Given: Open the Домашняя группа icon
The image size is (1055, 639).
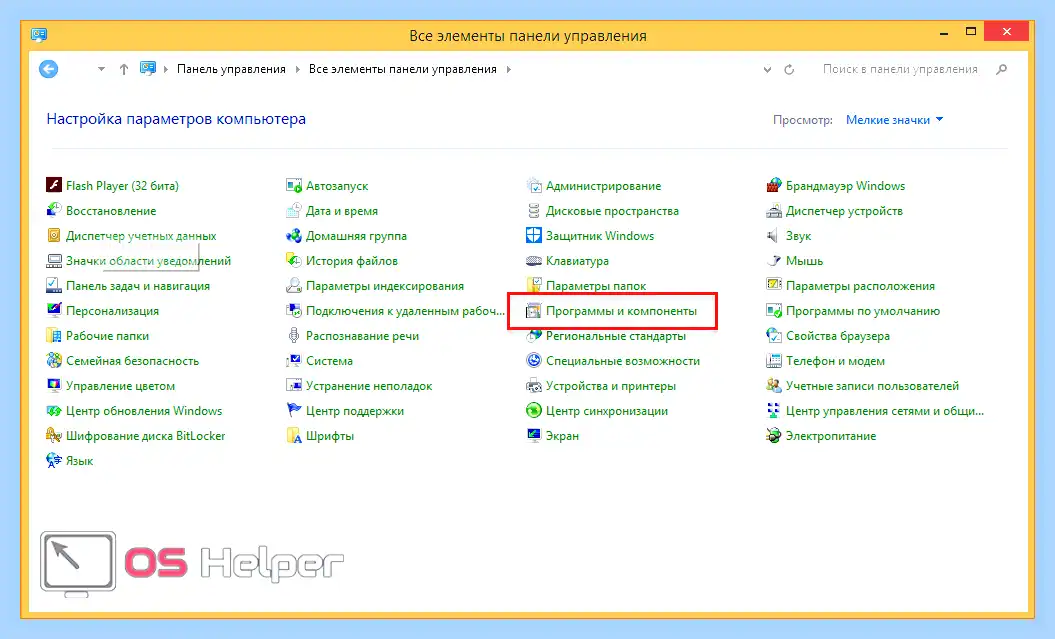Looking at the screenshot, I should (294, 235).
